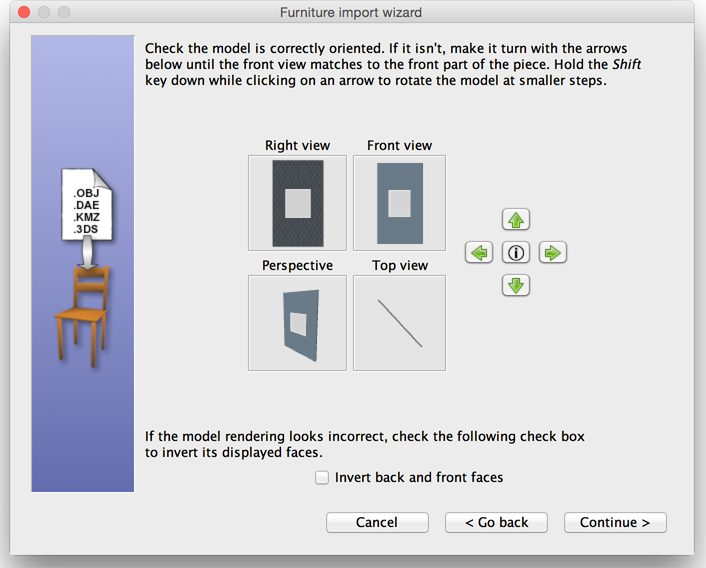Image resolution: width=706 pixels, height=568 pixels.
Task: Proceed with the "Continue >" button
Action: click(615, 522)
